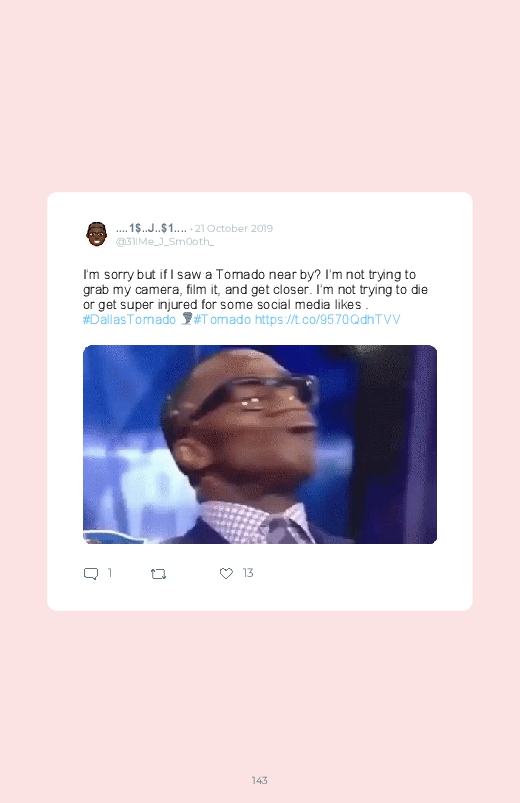Viewport: 520px width, 803px height.
Task: Click the tweet text starting "I'm sorry but"
Action: pyautogui.click(x=255, y=297)
